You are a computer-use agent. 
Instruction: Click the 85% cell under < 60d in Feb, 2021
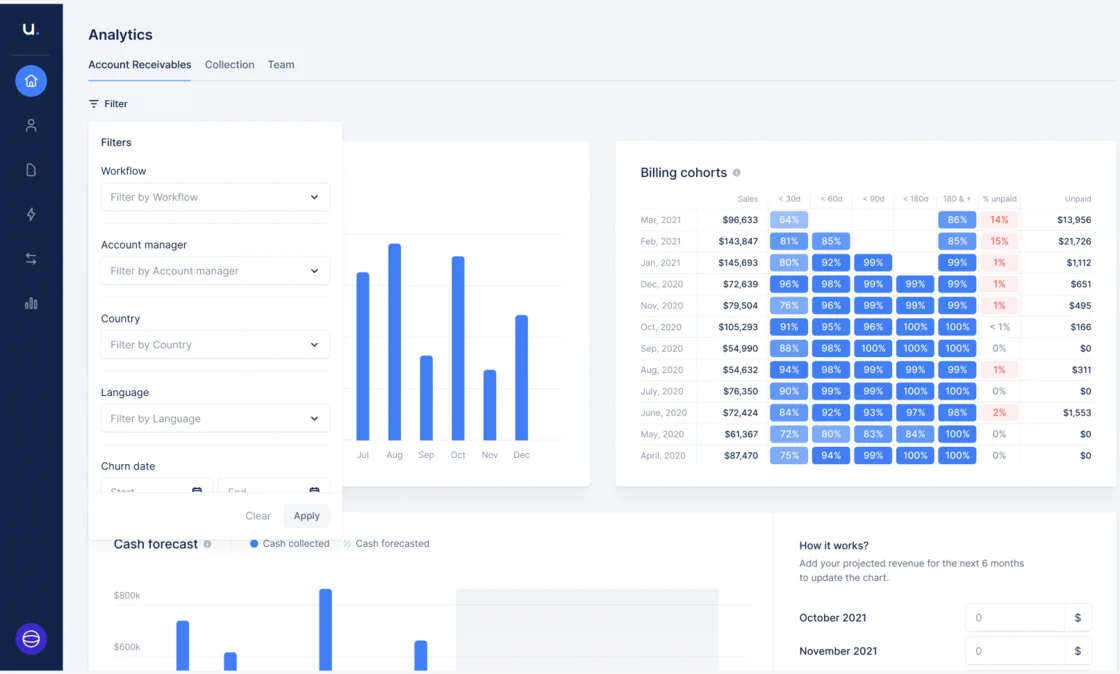point(831,241)
